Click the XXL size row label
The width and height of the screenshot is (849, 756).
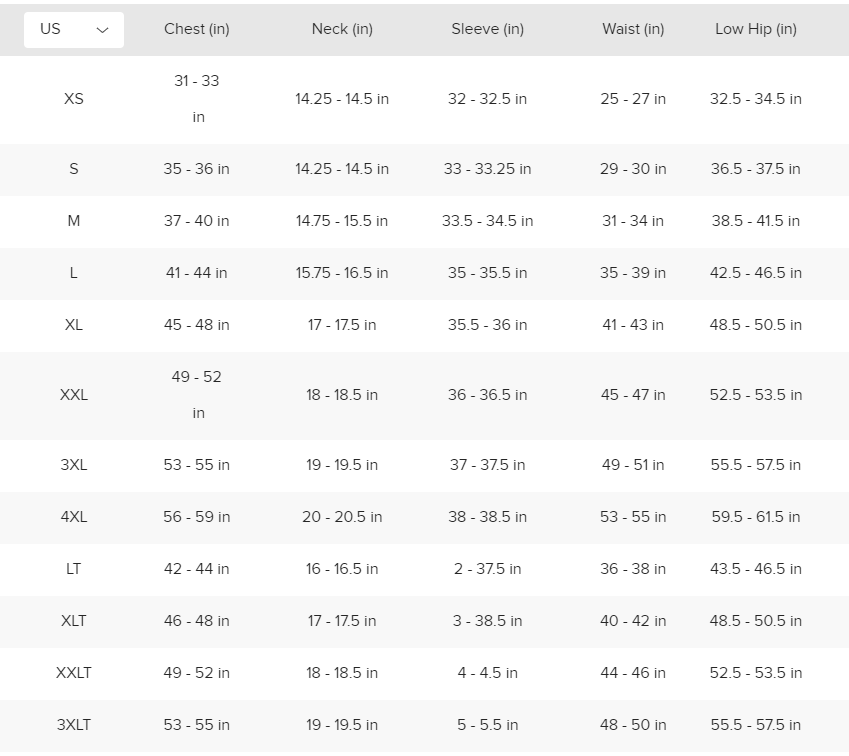[74, 395]
